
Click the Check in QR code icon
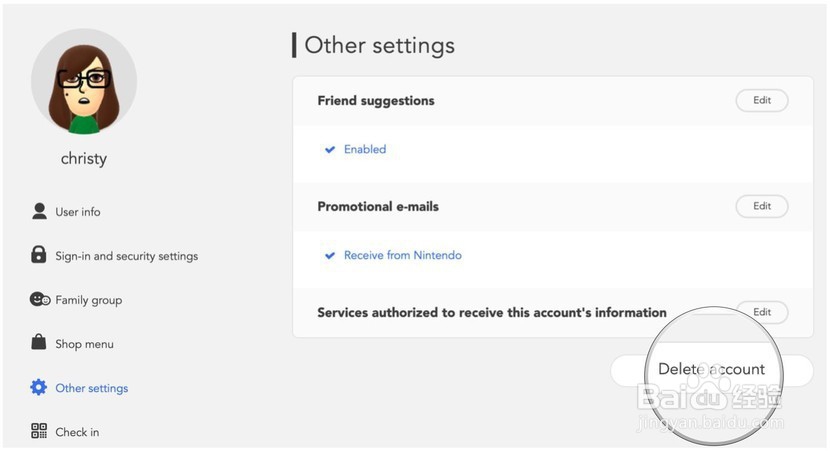(39, 431)
